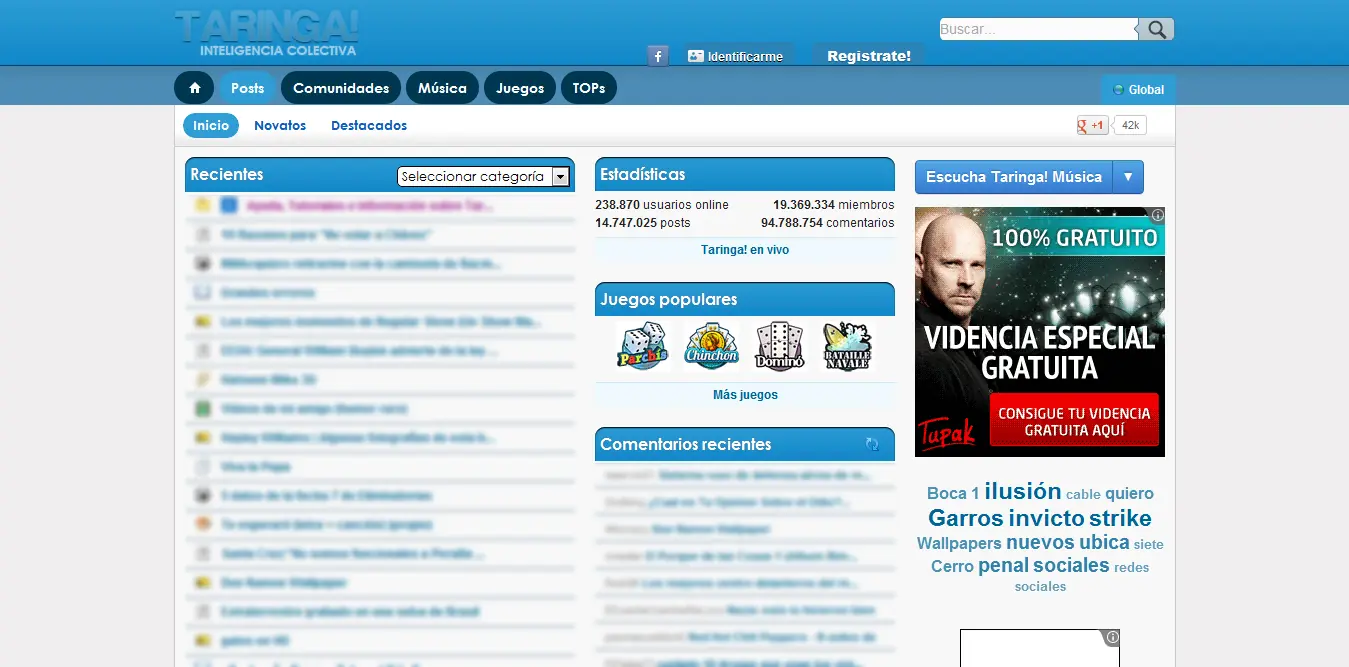The height and width of the screenshot is (667, 1349).
Task: Open the Taringa! en vivo link
Action: [x=745, y=250]
